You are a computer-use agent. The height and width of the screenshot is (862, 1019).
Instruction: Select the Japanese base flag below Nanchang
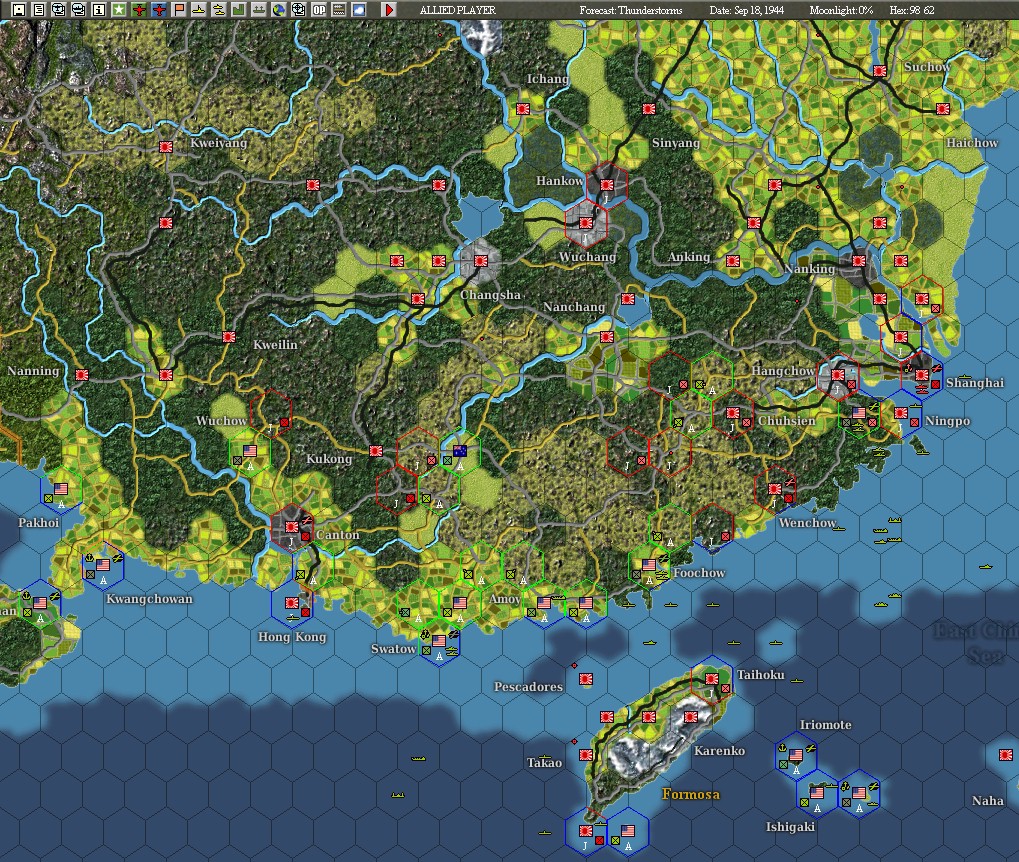607,337
